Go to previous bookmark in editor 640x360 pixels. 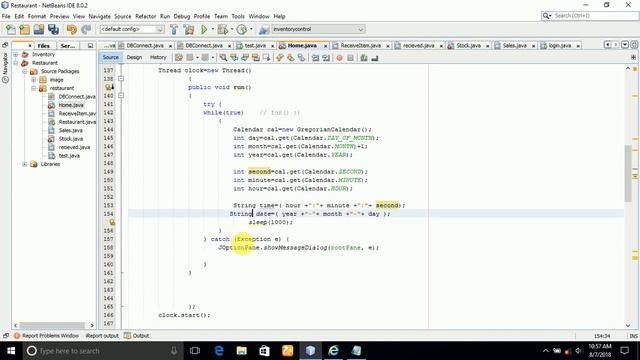[x=280, y=58]
